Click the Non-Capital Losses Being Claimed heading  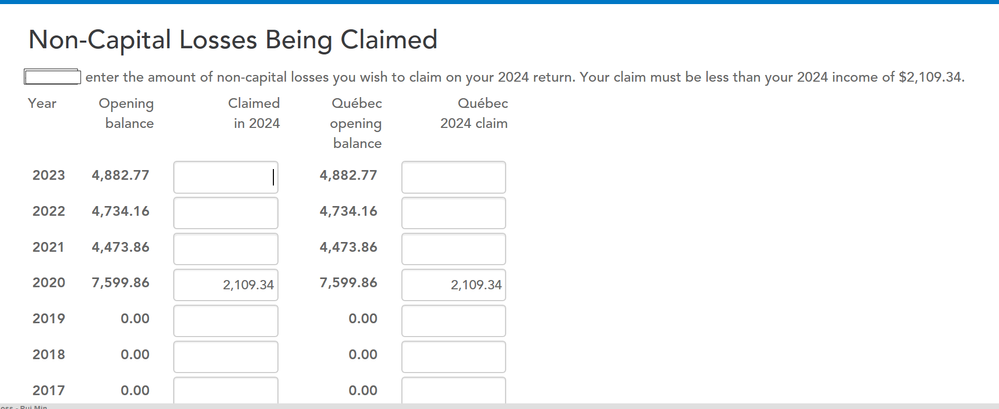[x=233, y=40]
